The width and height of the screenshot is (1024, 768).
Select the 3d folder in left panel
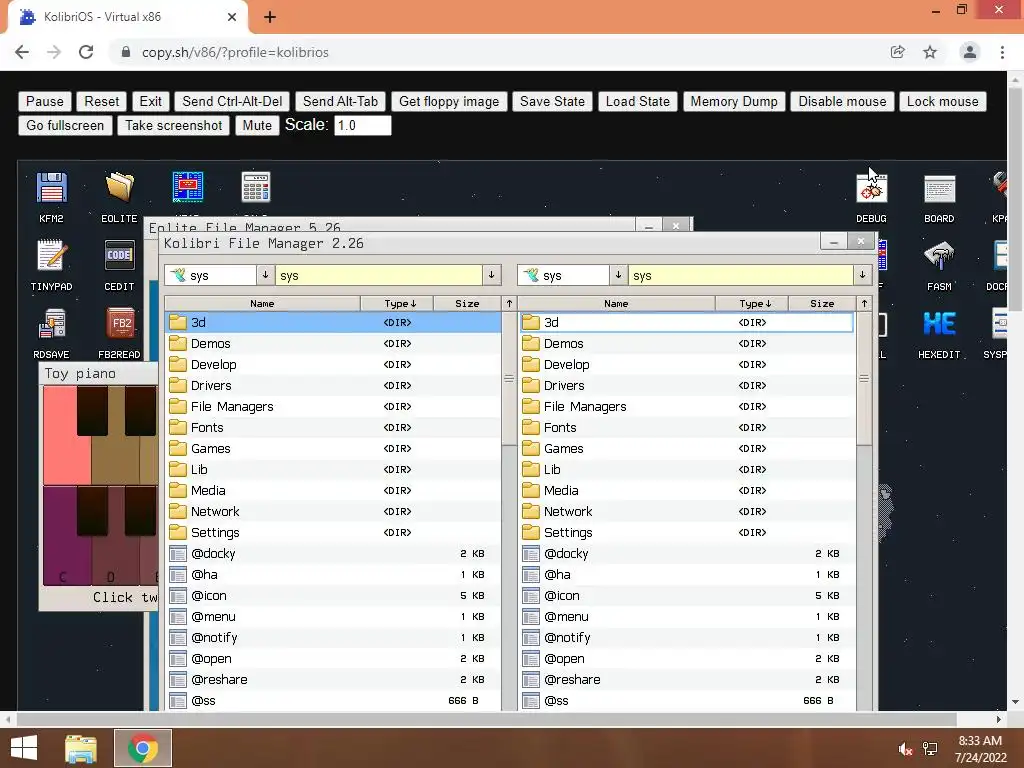coord(332,322)
